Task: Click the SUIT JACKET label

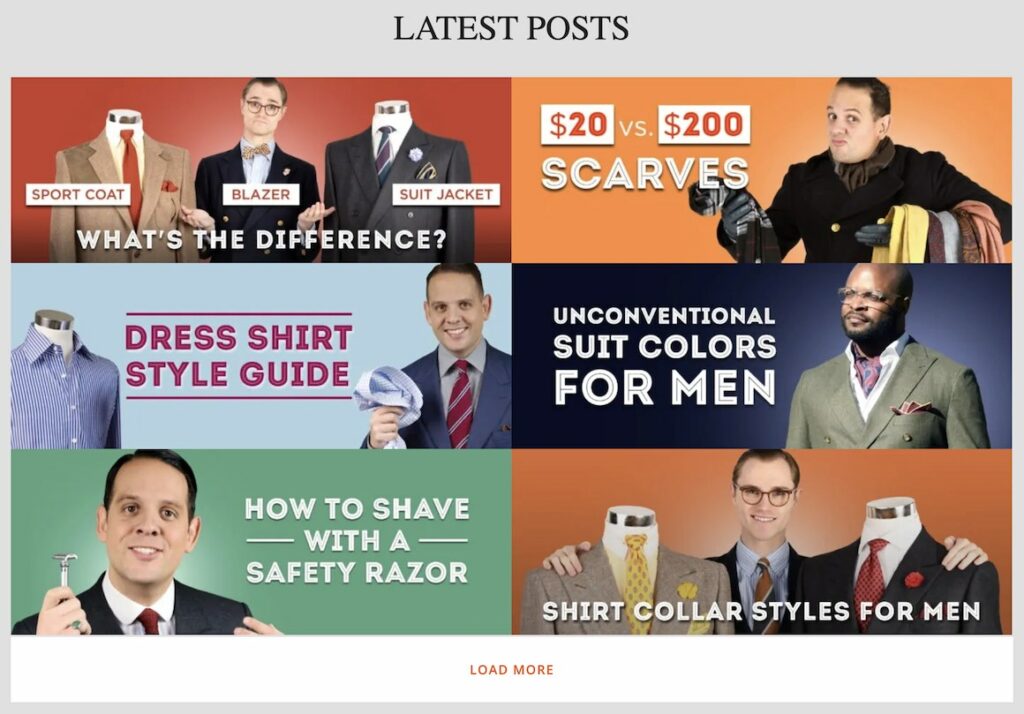Action: pos(446,194)
